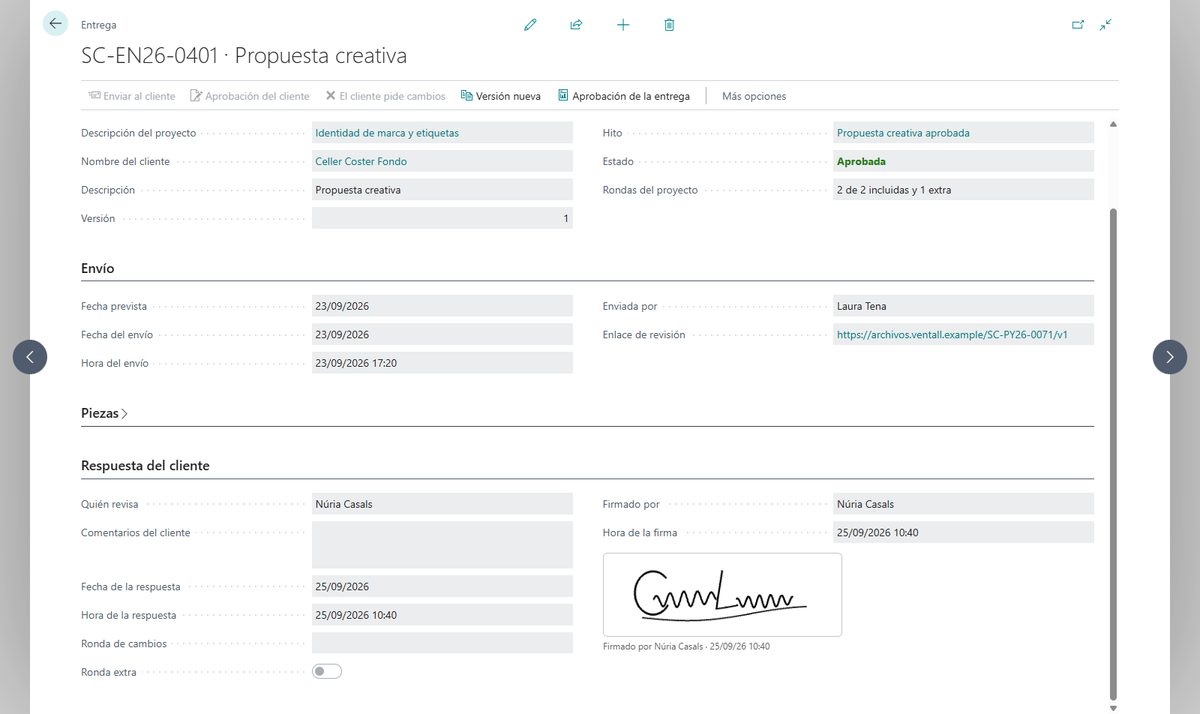Click the Hora de la firma value
Screen dimensions: 1200x714
click(x=964, y=533)
